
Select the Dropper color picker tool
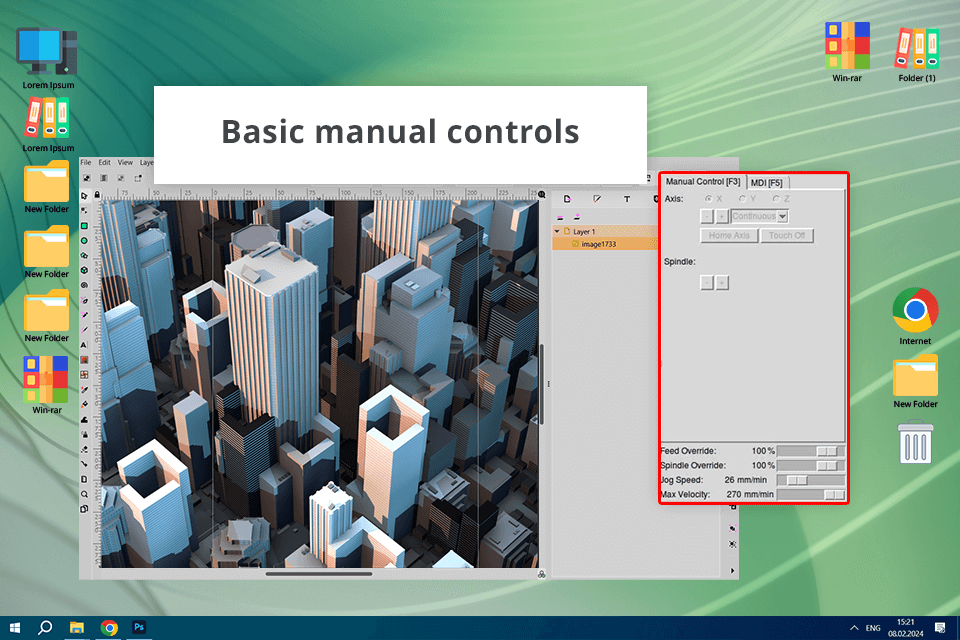point(84,390)
